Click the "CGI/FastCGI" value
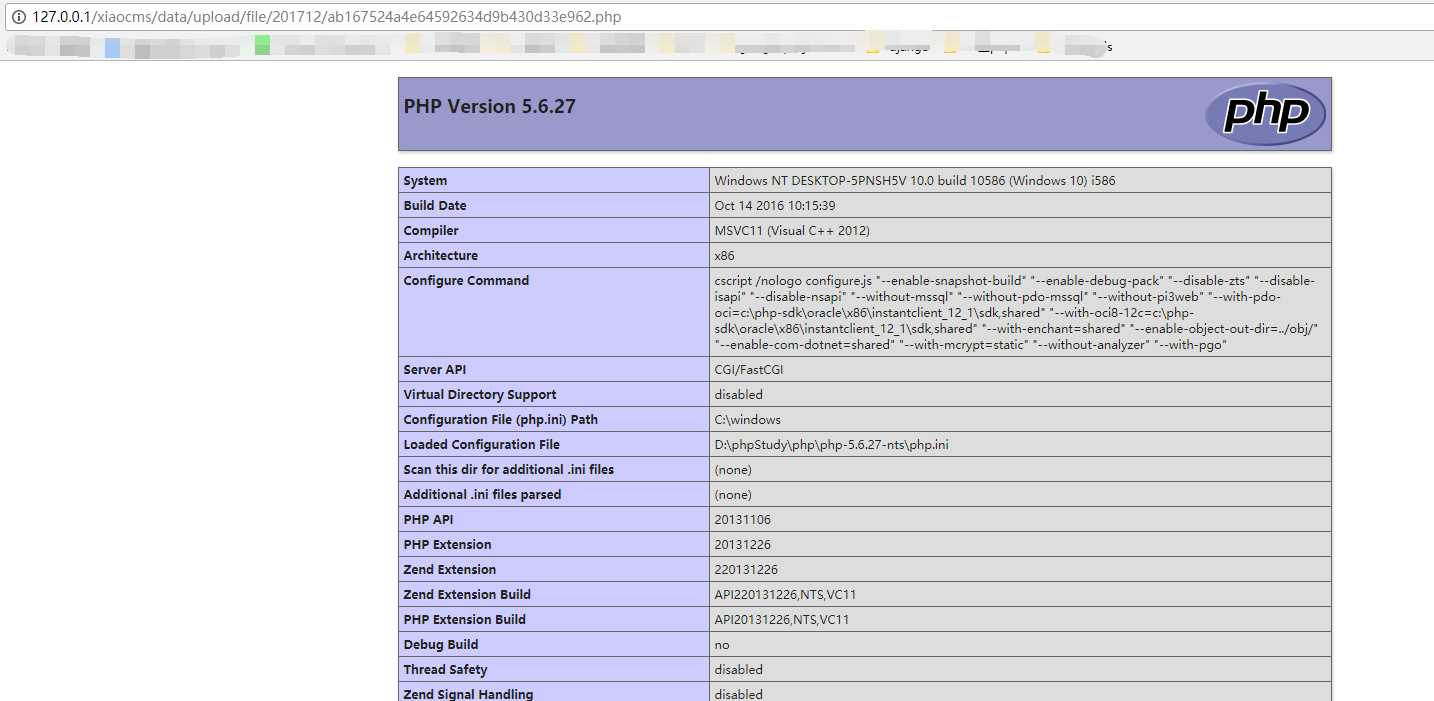 [748, 370]
